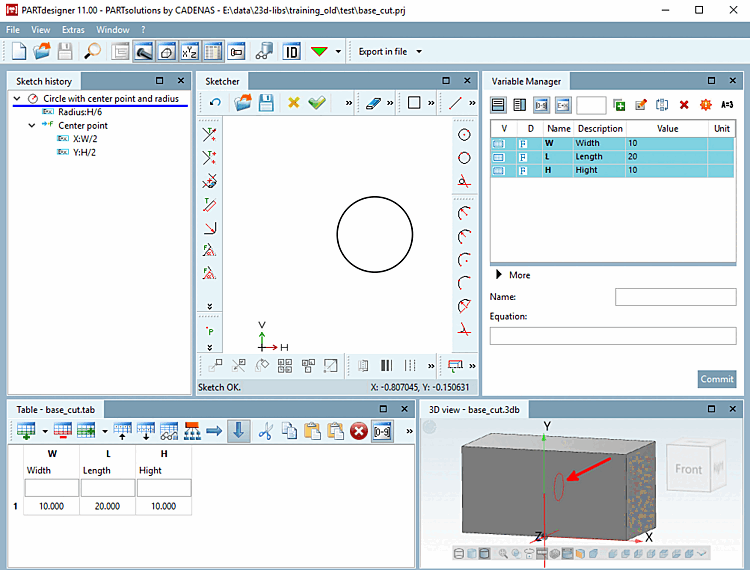The height and width of the screenshot is (570, 750).
Task: Select the line drawing tool in Sketcher
Action: click(456, 102)
